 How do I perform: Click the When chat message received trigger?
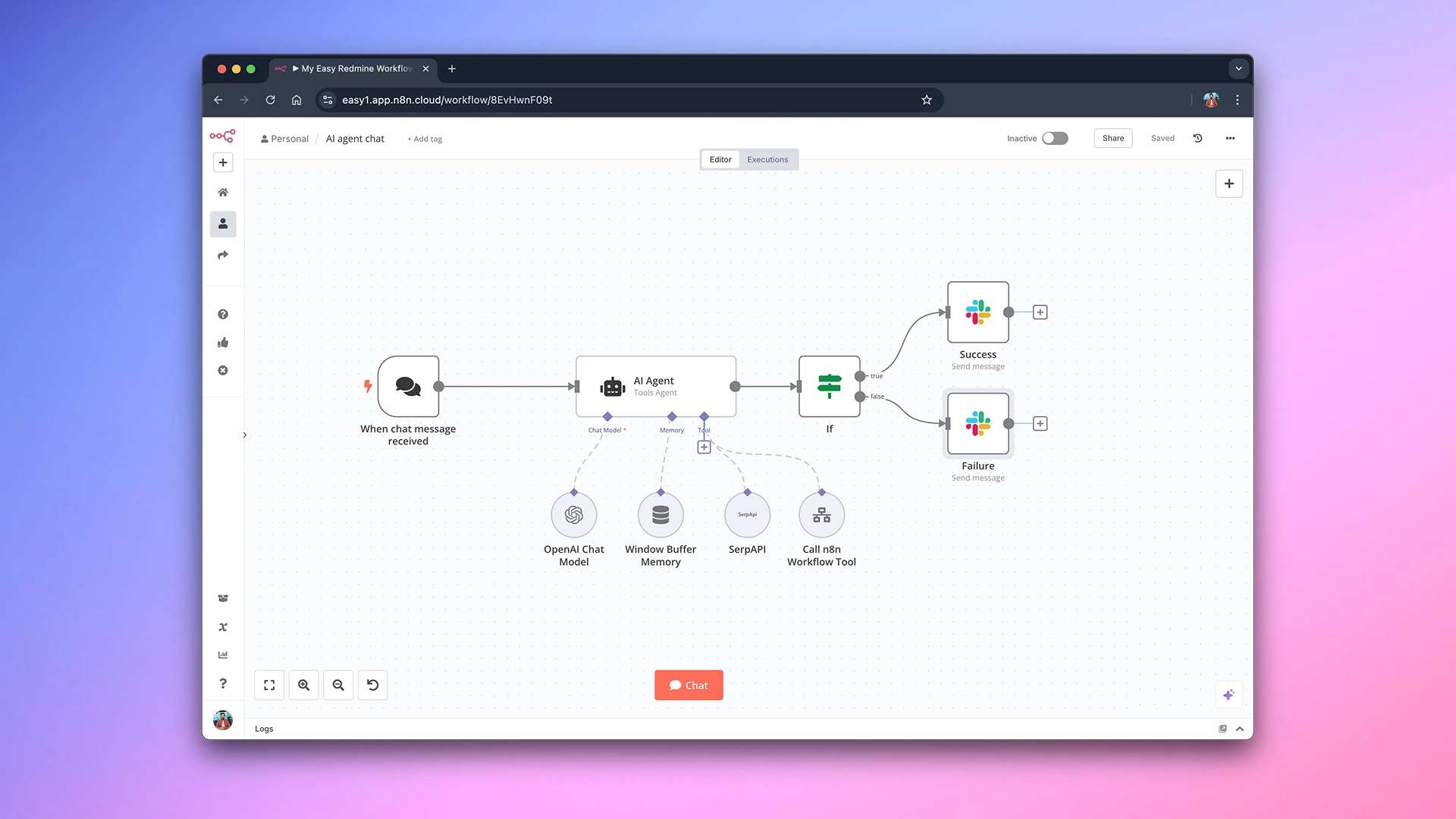coord(408,387)
